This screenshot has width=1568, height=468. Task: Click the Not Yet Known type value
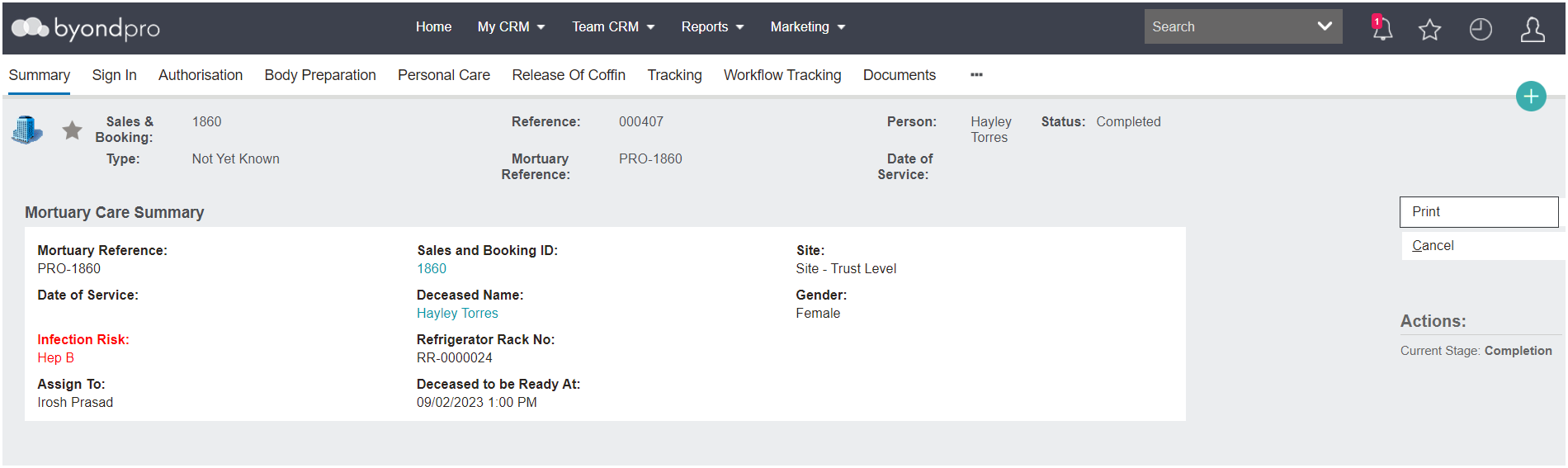[x=235, y=159]
